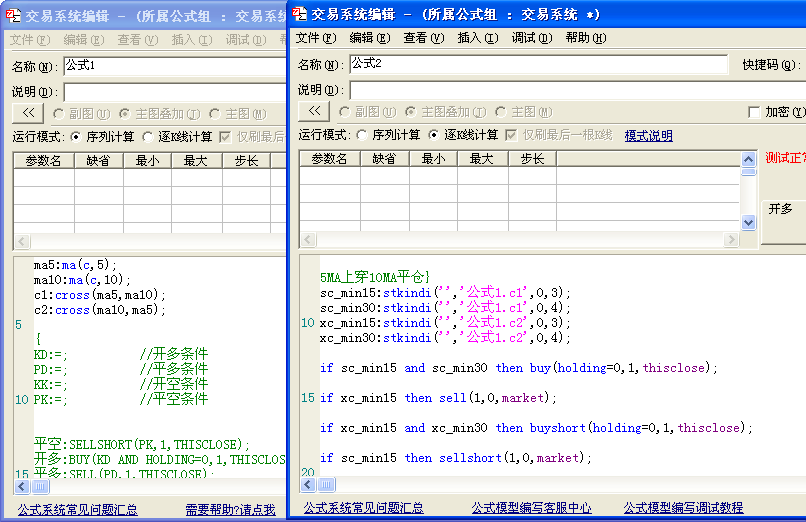806x522 pixels.
Task: Click the 开多 button
Action: [783, 221]
